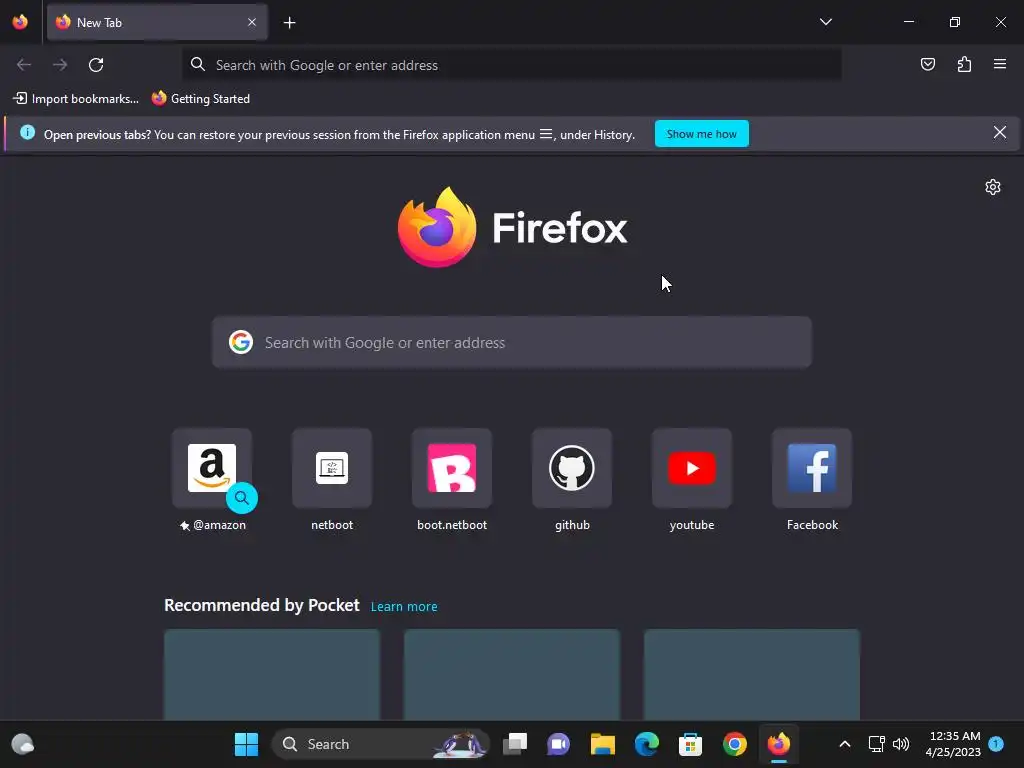This screenshot has width=1024, height=768.
Task: Open Save to Pocket icon in toolbar
Action: tap(927, 64)
